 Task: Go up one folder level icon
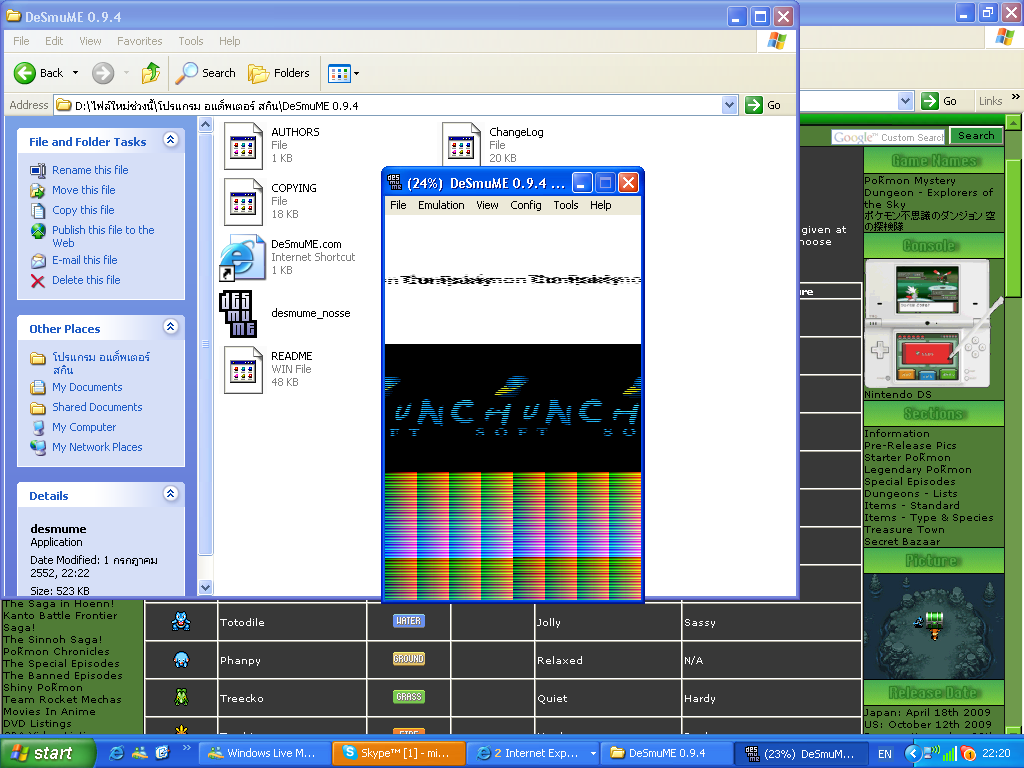[151, 72]
